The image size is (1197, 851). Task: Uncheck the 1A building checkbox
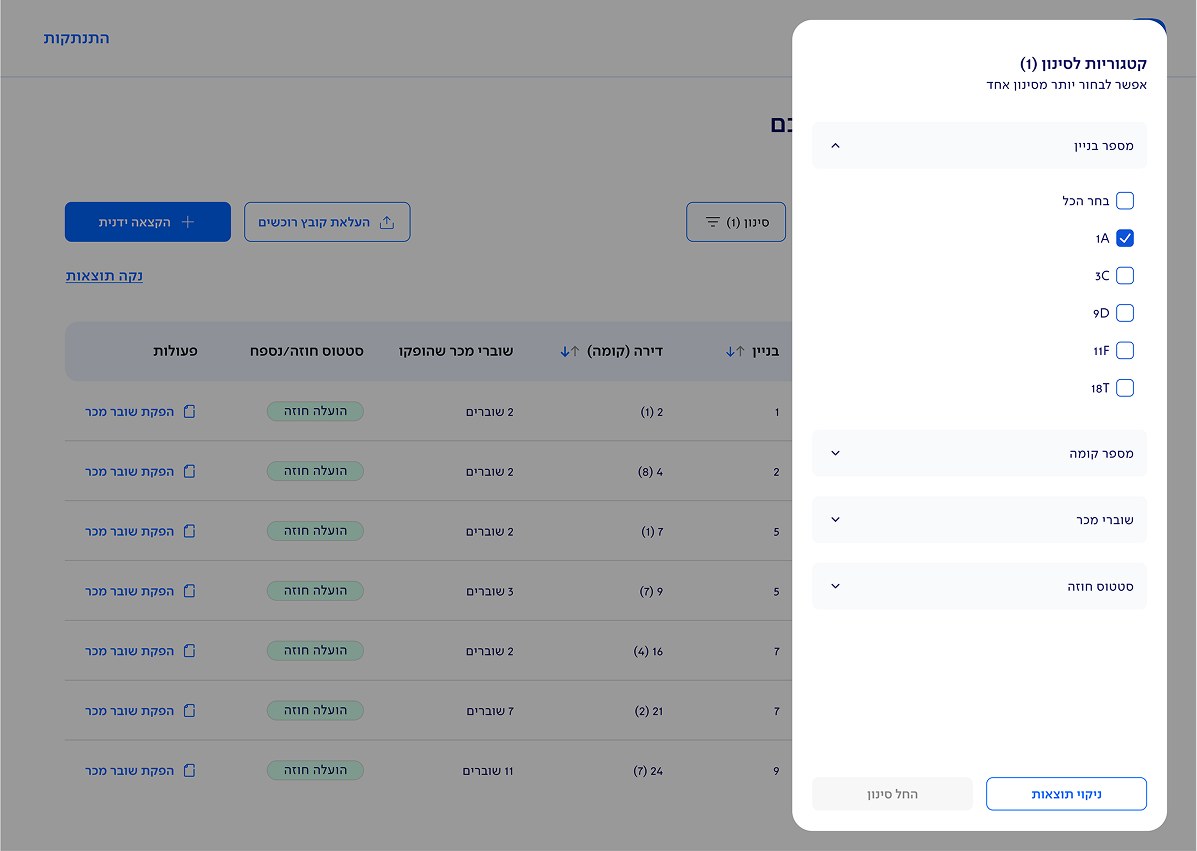coord(1124,238)
